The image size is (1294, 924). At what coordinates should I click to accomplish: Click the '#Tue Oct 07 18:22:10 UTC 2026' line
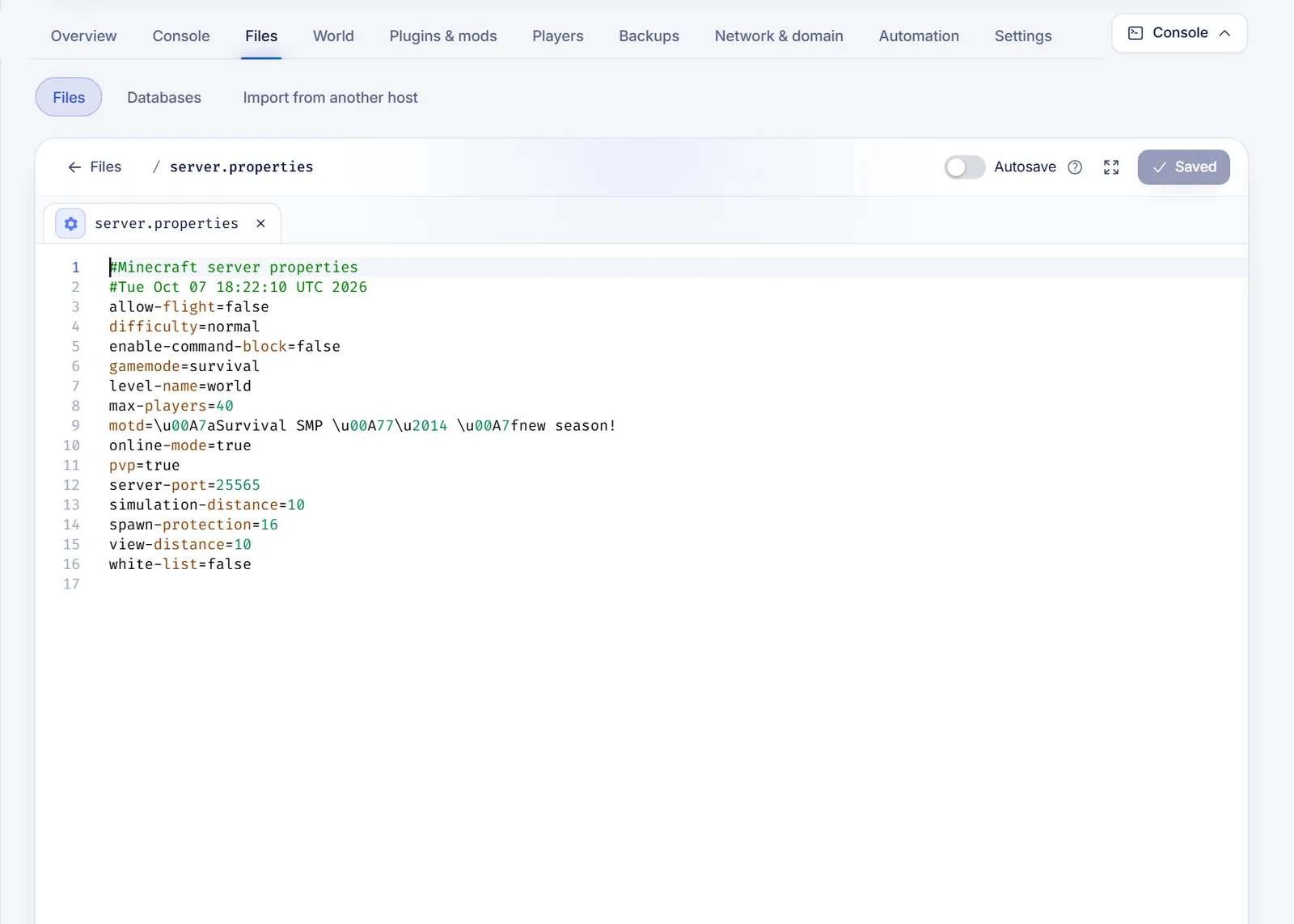238,287
